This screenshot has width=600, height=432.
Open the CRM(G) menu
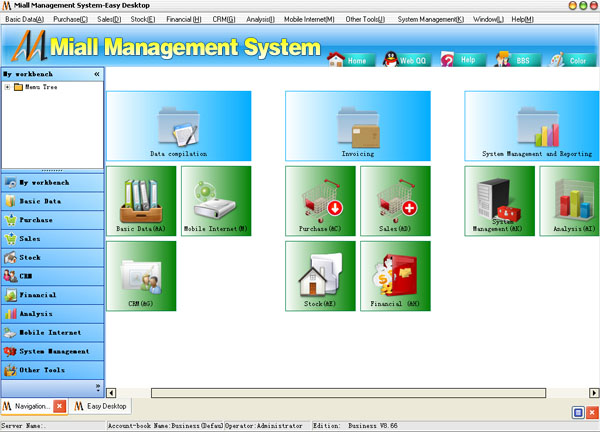(224, 20)
